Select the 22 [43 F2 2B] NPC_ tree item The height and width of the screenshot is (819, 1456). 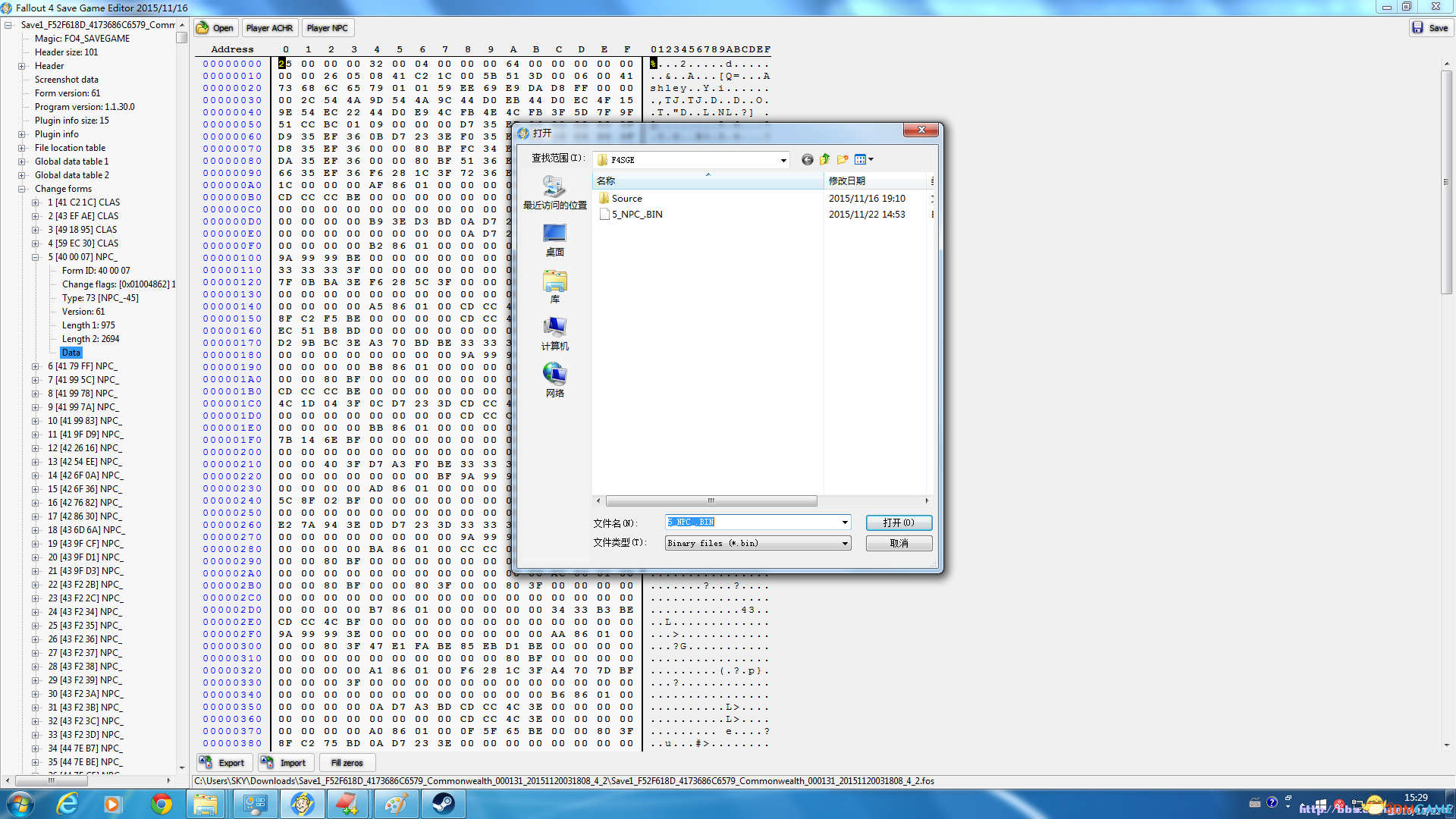click(x=85, y=585)
